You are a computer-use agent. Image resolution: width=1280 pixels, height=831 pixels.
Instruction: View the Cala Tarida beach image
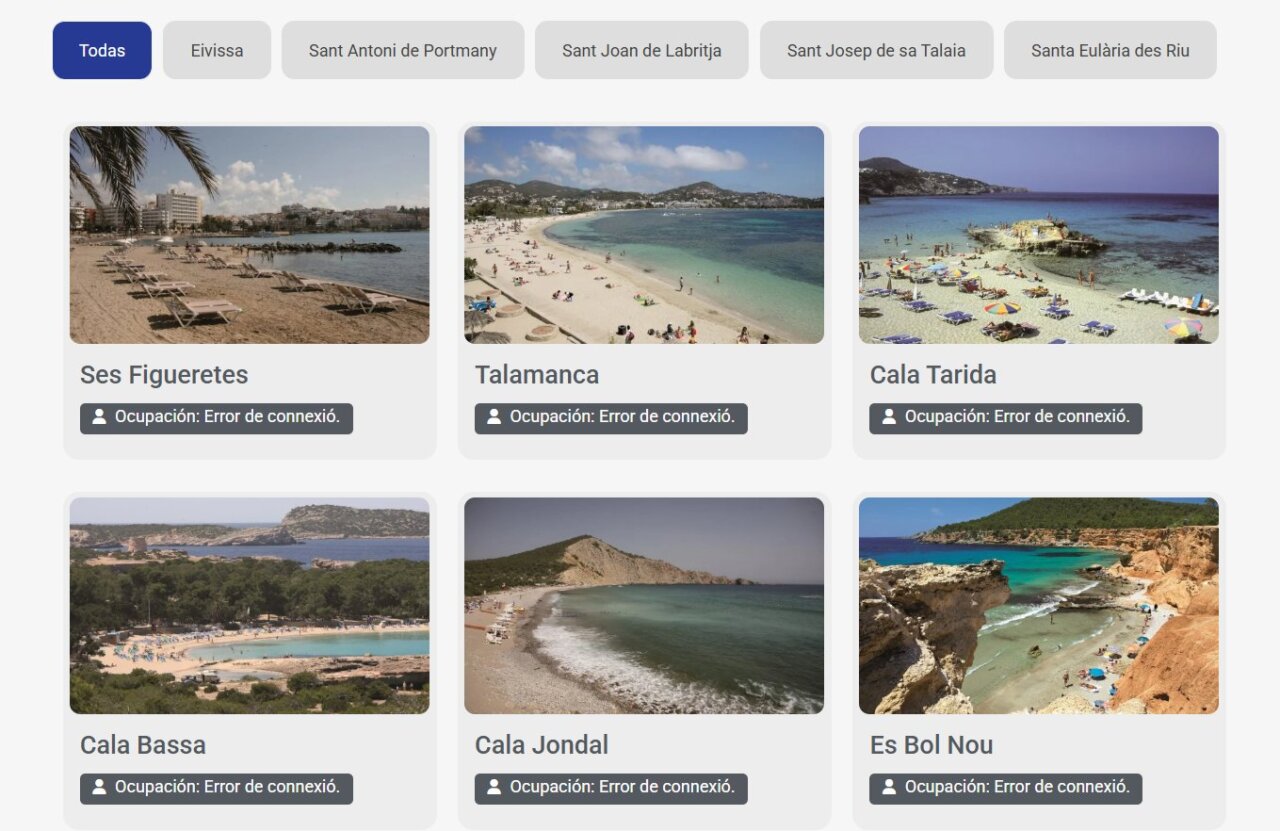pos(1039,235)
